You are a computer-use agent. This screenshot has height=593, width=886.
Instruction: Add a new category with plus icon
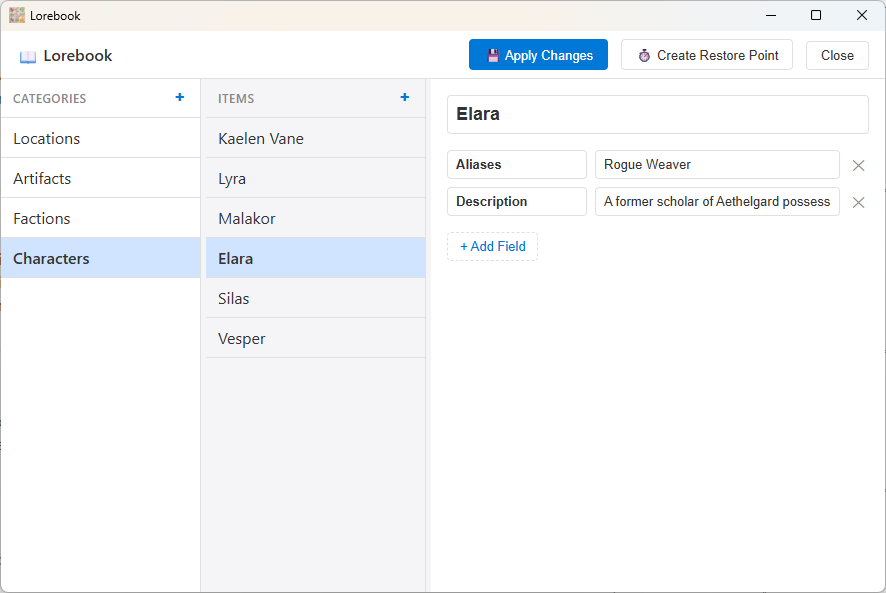point(180,98)
